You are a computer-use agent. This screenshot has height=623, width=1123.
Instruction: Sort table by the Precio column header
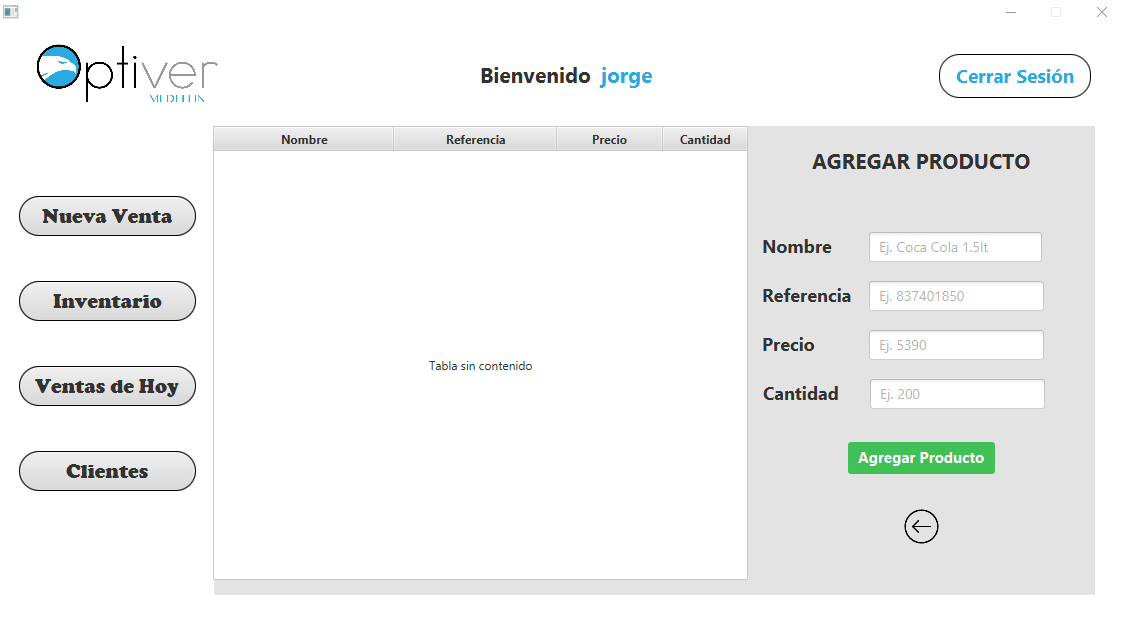[x=609, y=138]
